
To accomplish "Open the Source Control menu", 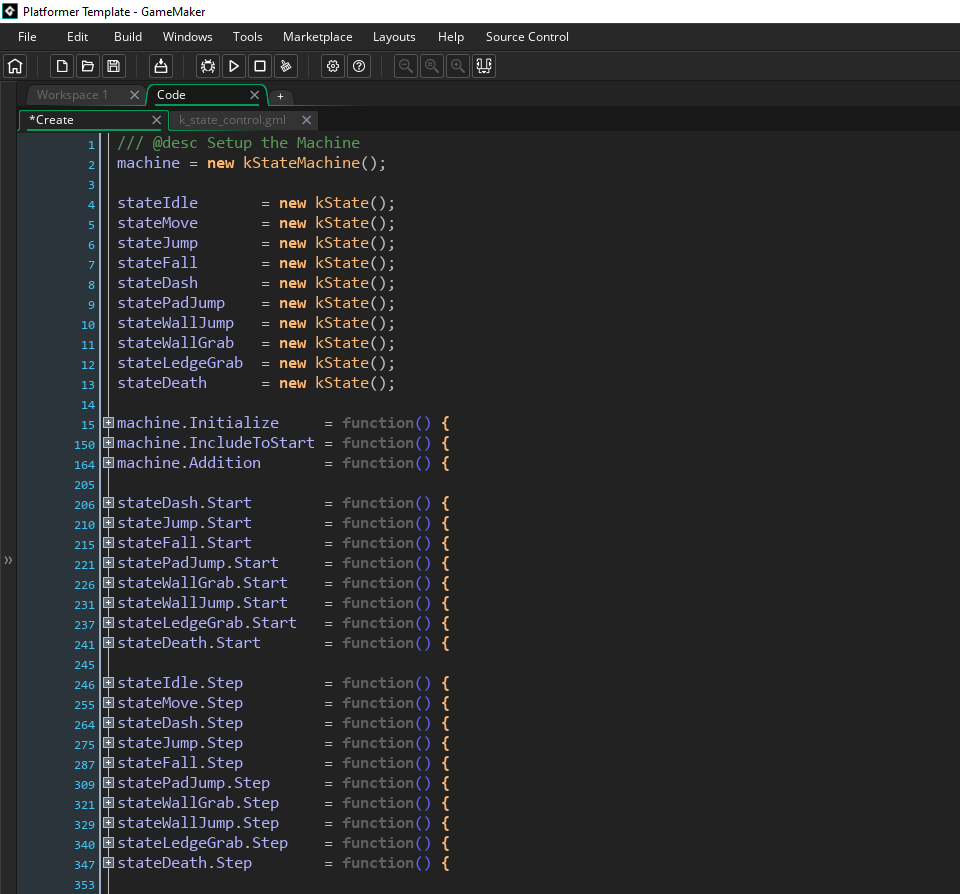I will tap(527, 37).
